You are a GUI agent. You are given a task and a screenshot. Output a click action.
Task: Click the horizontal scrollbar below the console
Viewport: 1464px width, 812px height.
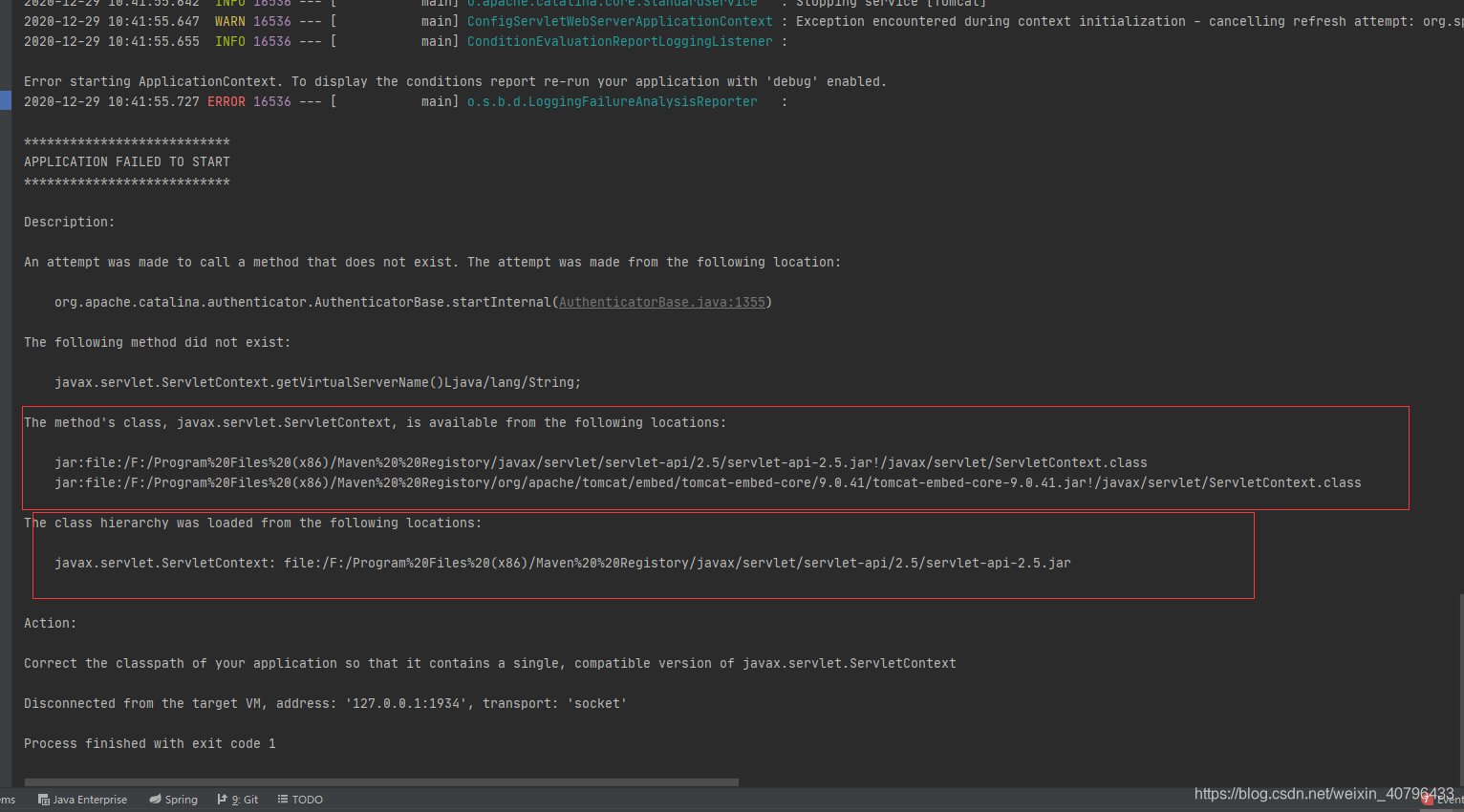coord(380,782)
